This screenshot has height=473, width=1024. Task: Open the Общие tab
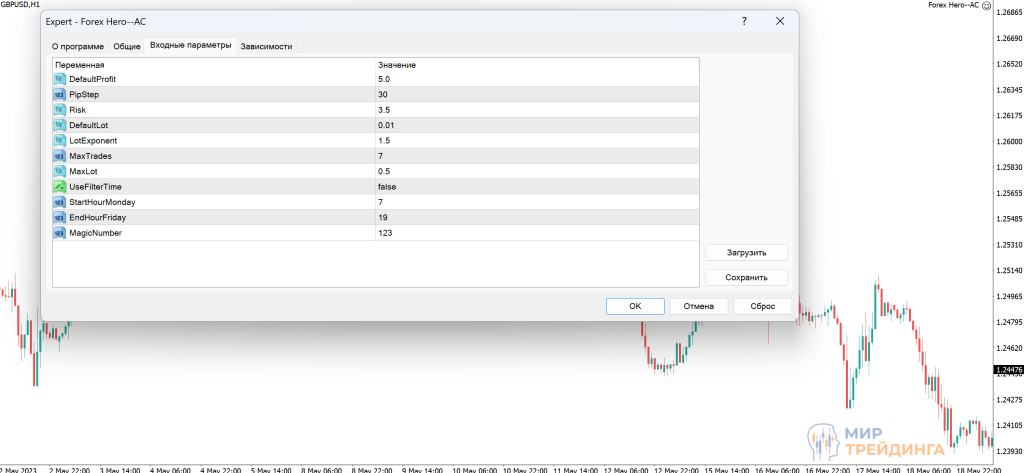tap(127, 46)
